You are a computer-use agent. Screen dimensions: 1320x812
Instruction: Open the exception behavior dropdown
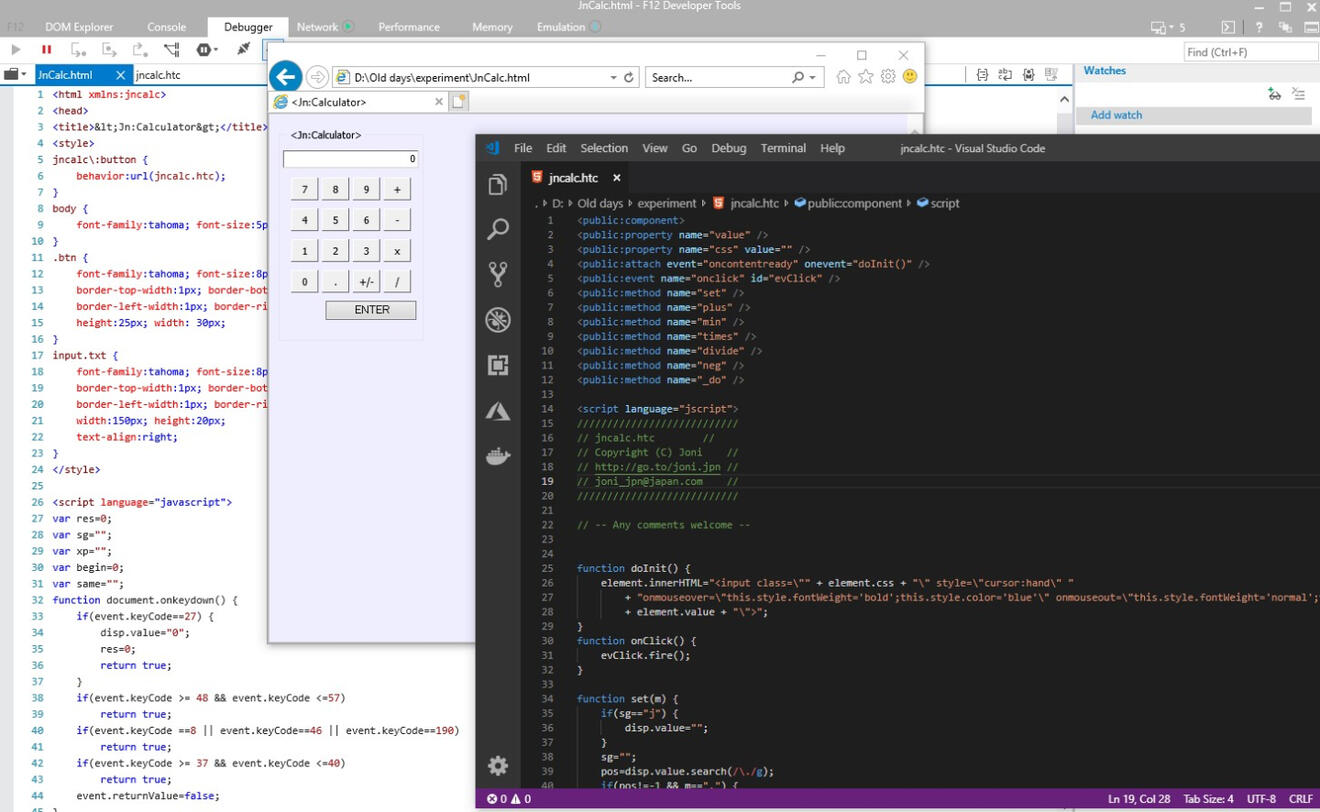[x=207, y=49]
